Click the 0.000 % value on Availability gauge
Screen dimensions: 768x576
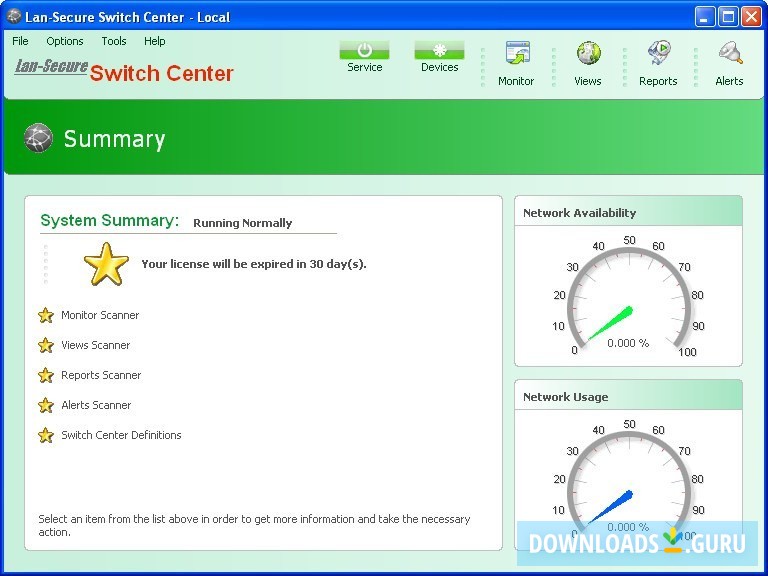click(628, 343)
